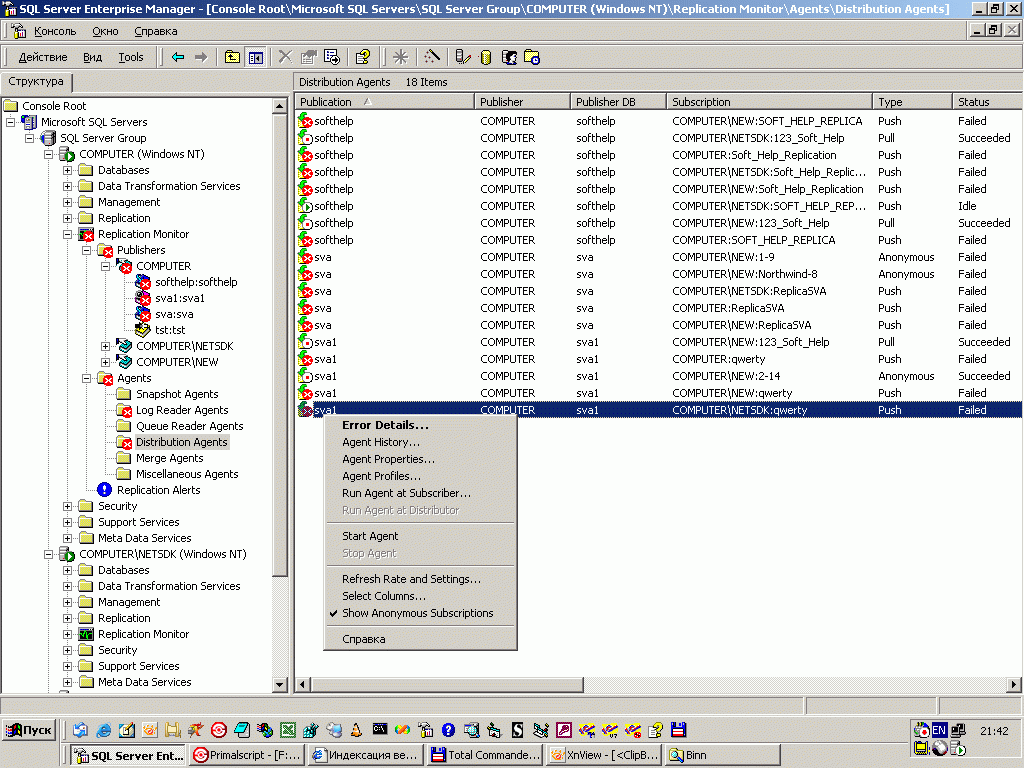This screenshot has width=1024, height=768.
Task: Click the New asterisk toolbar icon
Action: 400,57
